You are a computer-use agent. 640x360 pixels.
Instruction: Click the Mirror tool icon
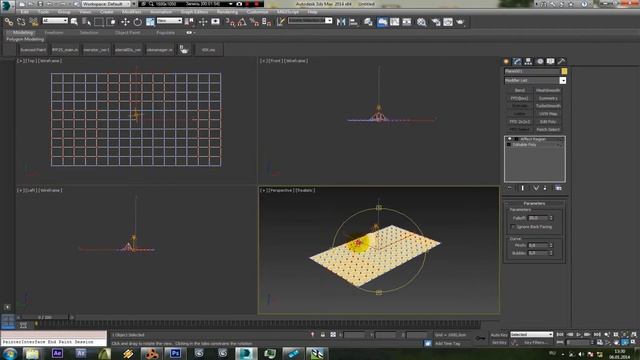point(341,22)
